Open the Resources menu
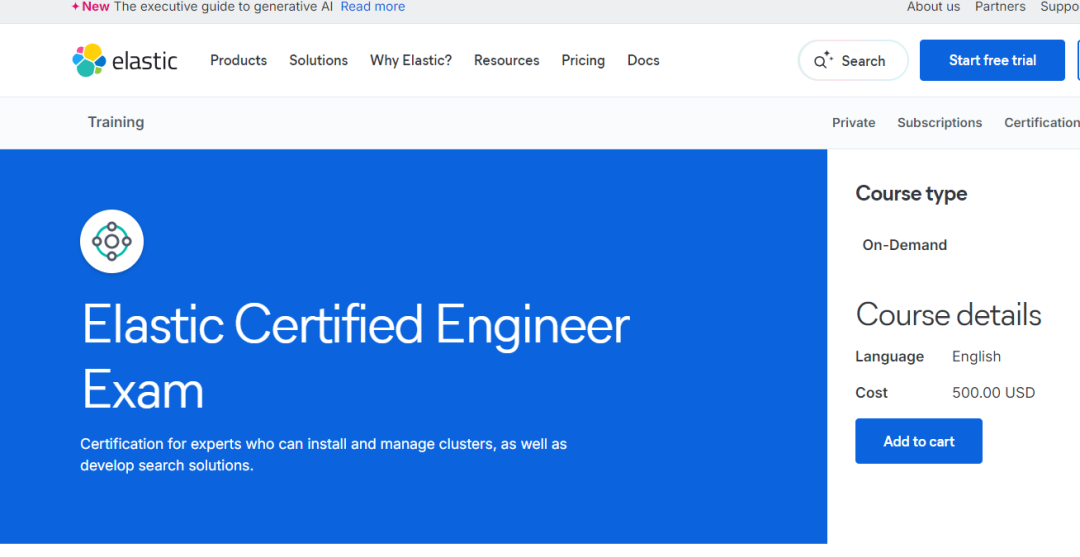This screenshot has height=557, width=1080. point(506,61)
